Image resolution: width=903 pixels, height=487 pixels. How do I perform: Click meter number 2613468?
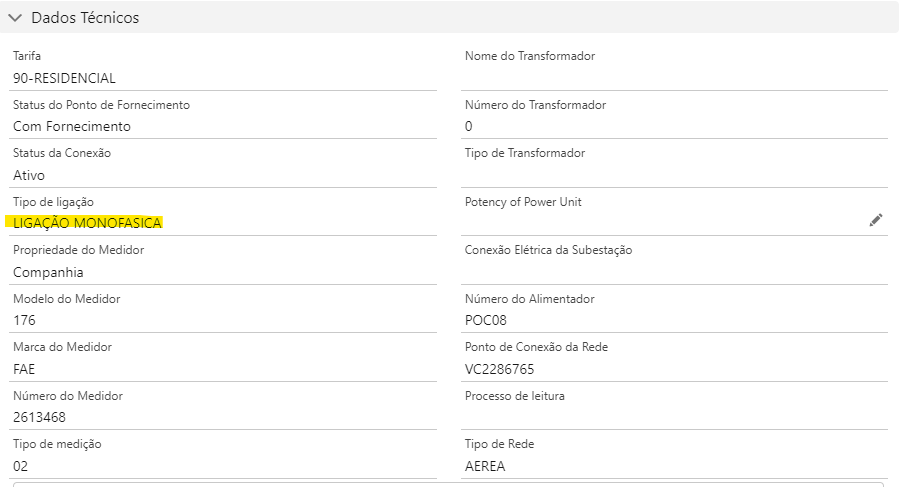[x=39, y=417]
